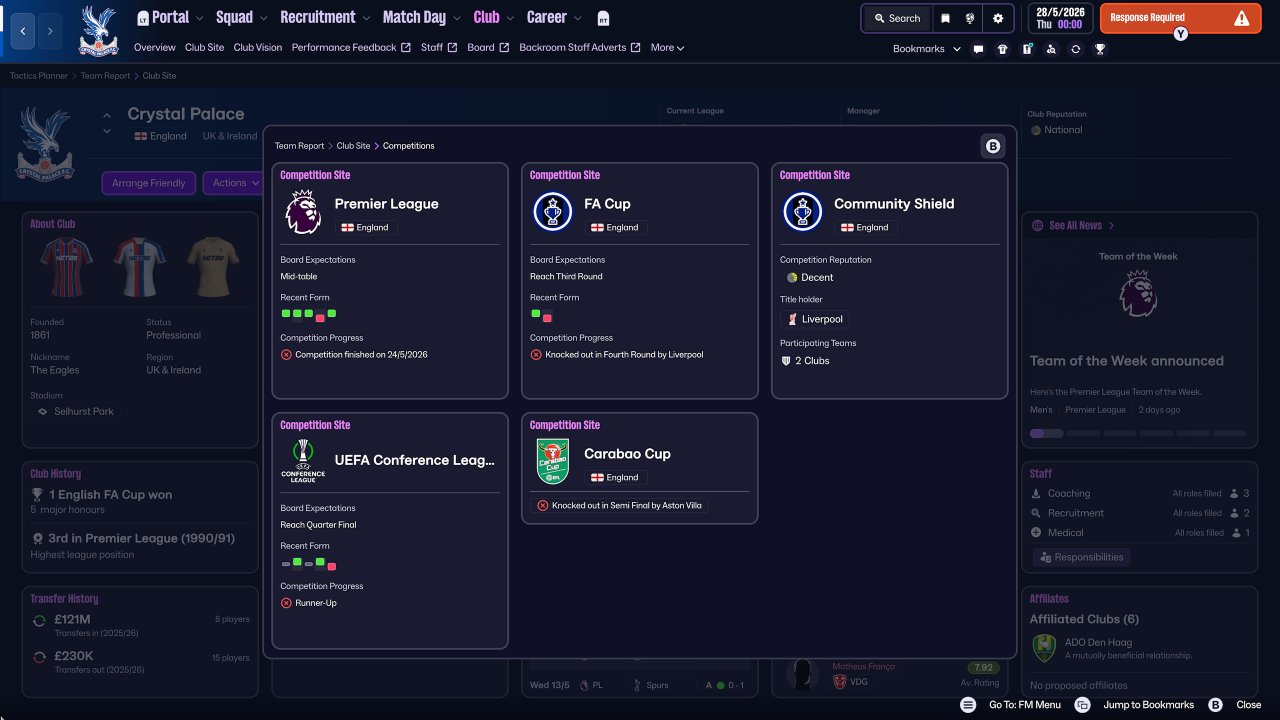Close the Competitions popup with the B button

coord(993,146)
